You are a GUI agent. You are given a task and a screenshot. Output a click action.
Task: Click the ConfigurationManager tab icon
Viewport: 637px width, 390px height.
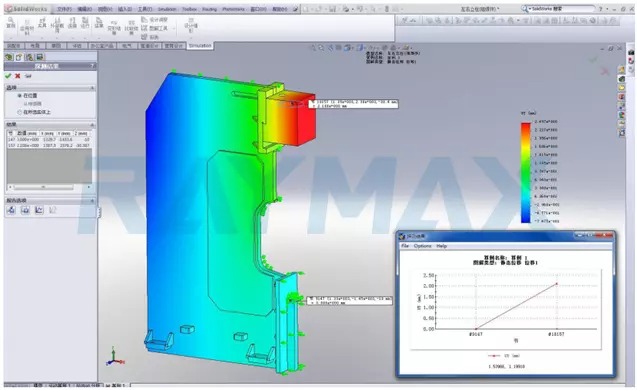click(29, 57)
